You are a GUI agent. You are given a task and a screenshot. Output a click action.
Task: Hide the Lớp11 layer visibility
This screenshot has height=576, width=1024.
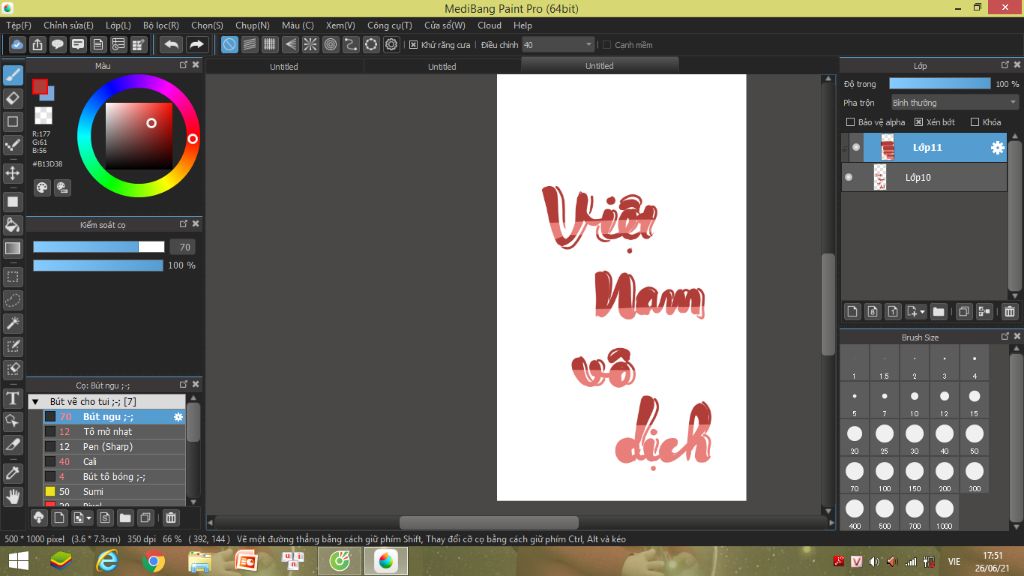coord(856,148)
